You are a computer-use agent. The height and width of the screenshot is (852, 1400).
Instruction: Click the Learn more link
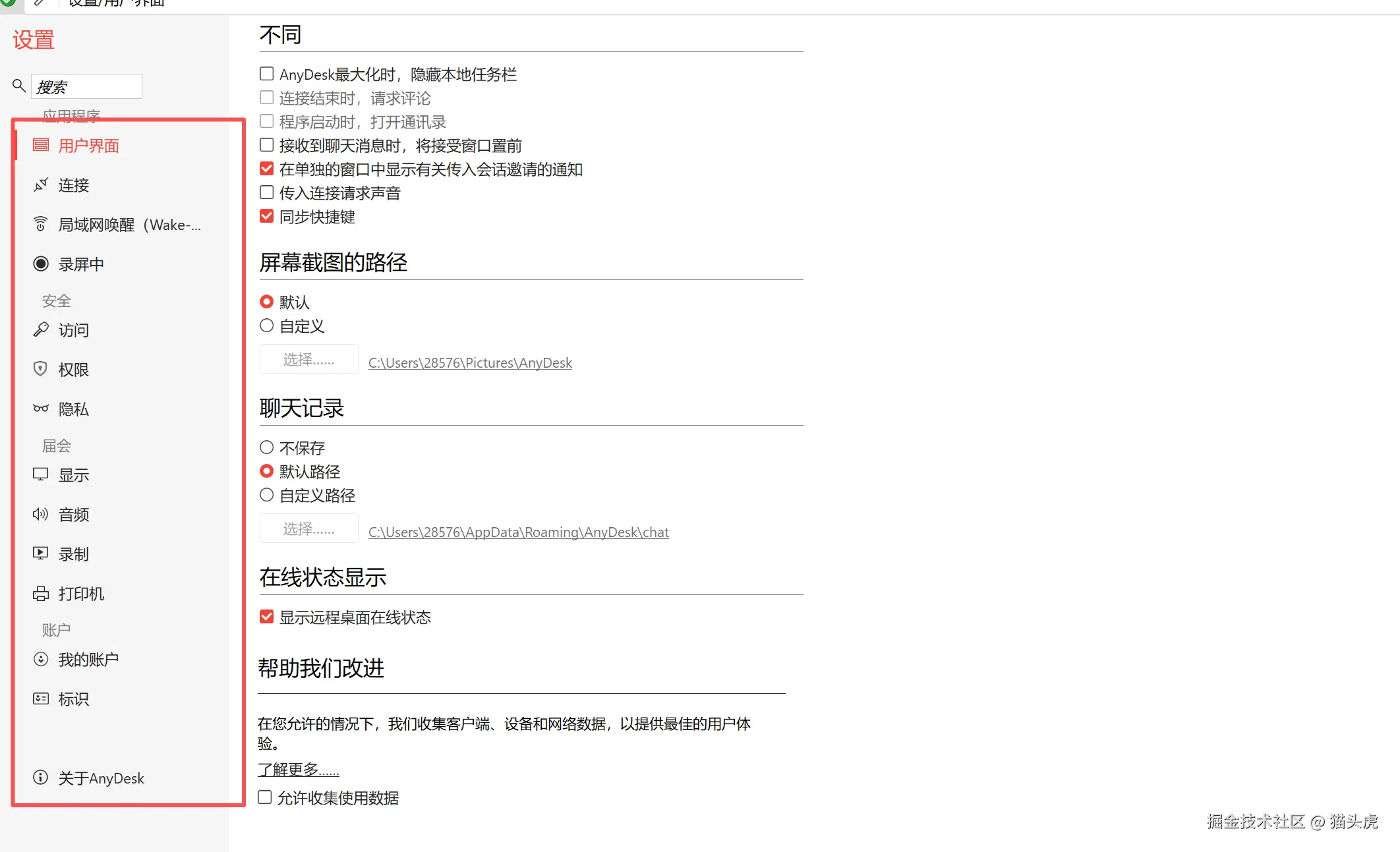coord(298,770)
